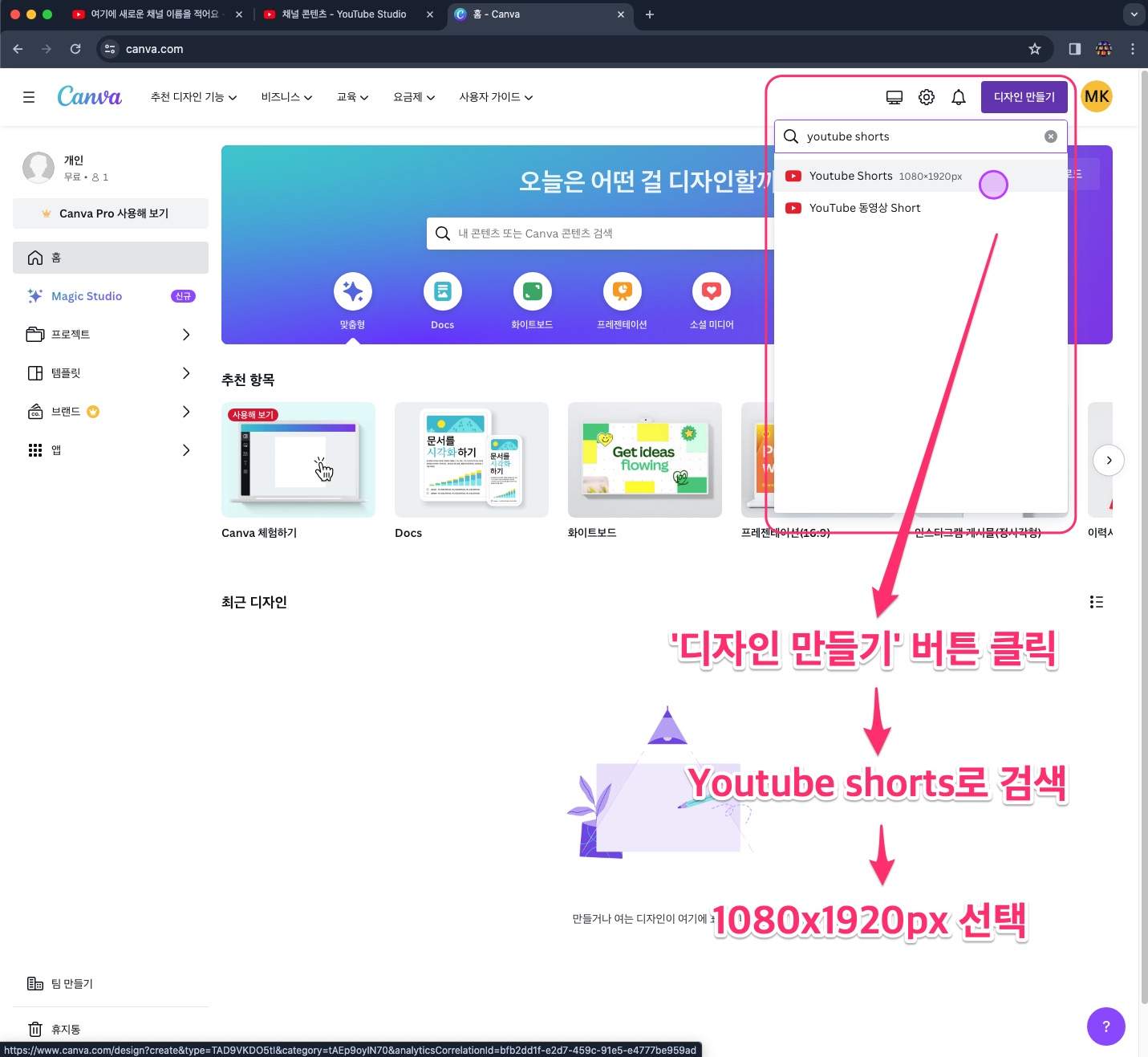Click the 디자인 만들기 button
This screenshot has width=1148, height=1057.
pyautogui.click(x=1024, y=97)
